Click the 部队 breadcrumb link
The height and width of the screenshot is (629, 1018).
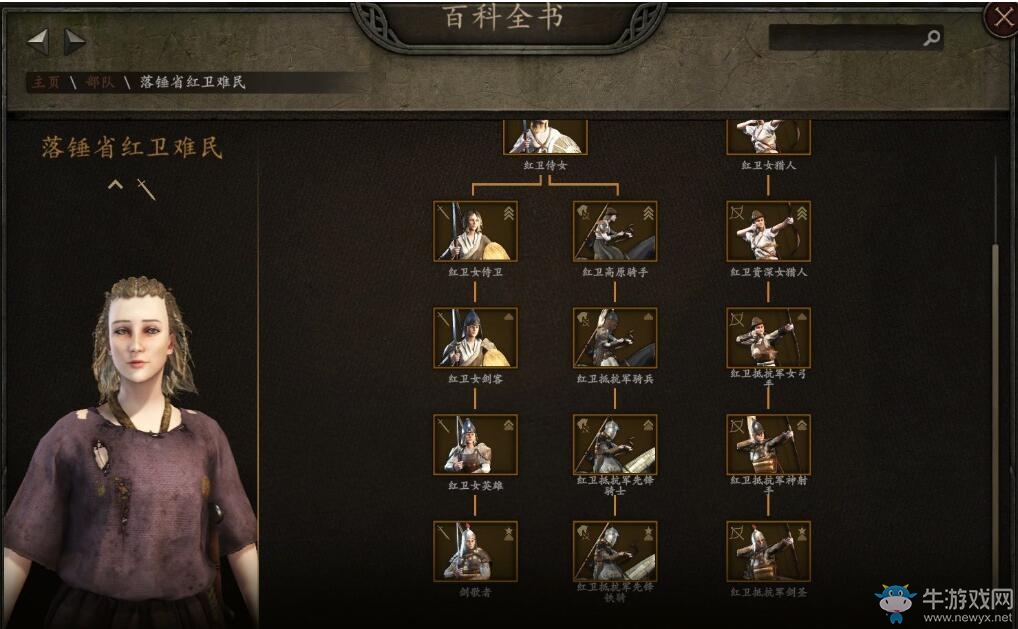point(99,82)
